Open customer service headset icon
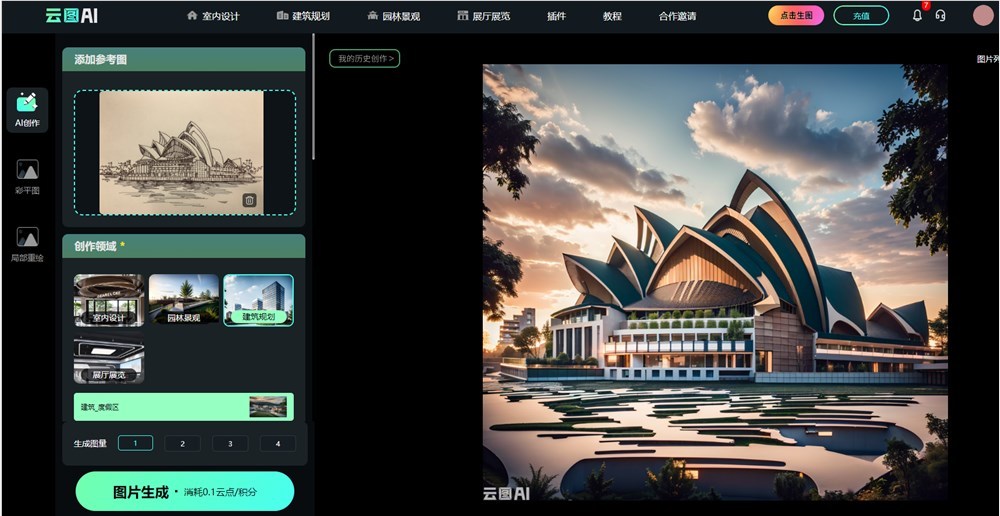The width and height of the screenshot is (1000, 516). tap(940, 16)
